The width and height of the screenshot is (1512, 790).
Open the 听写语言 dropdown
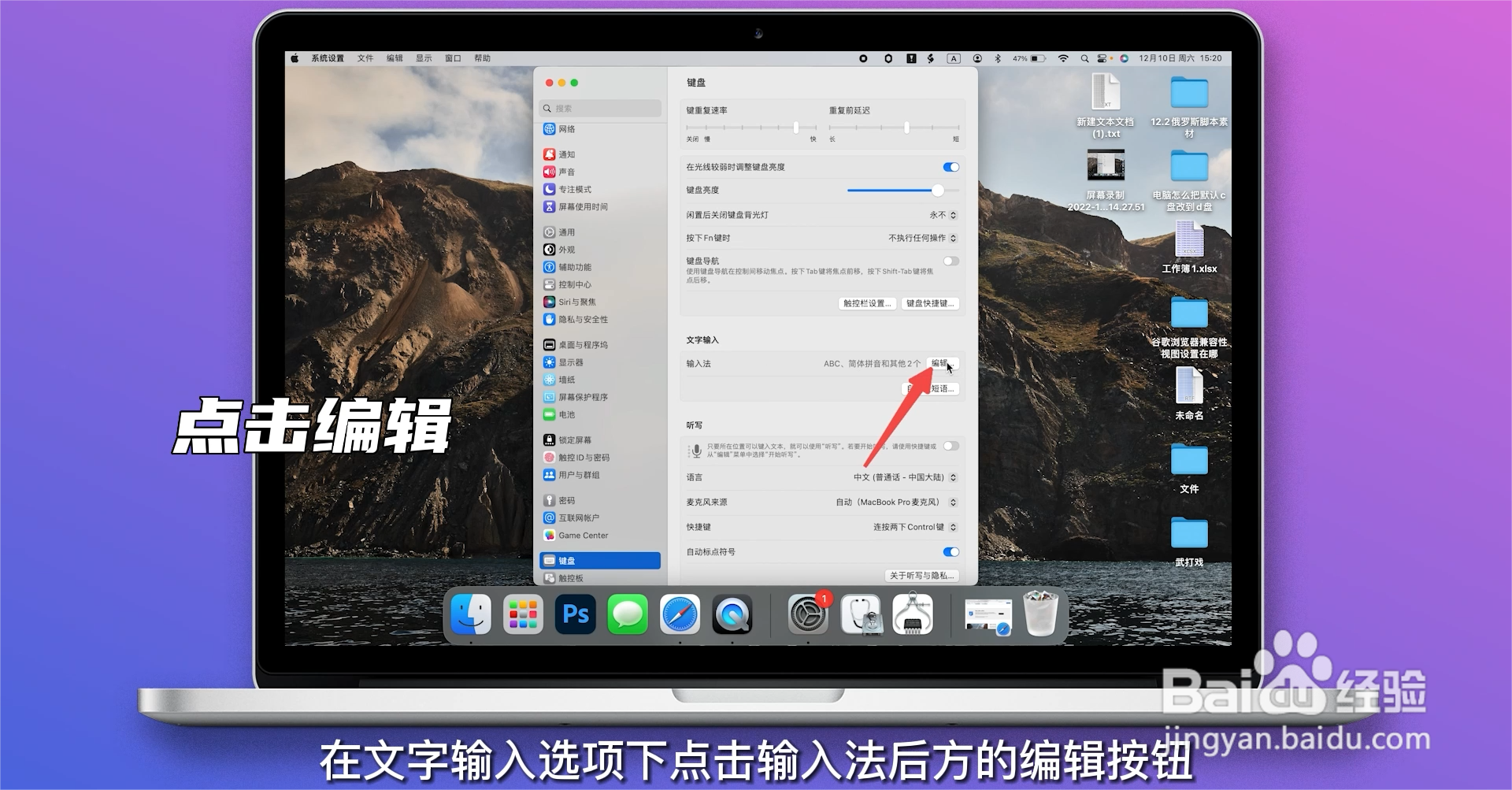point(951,477)
